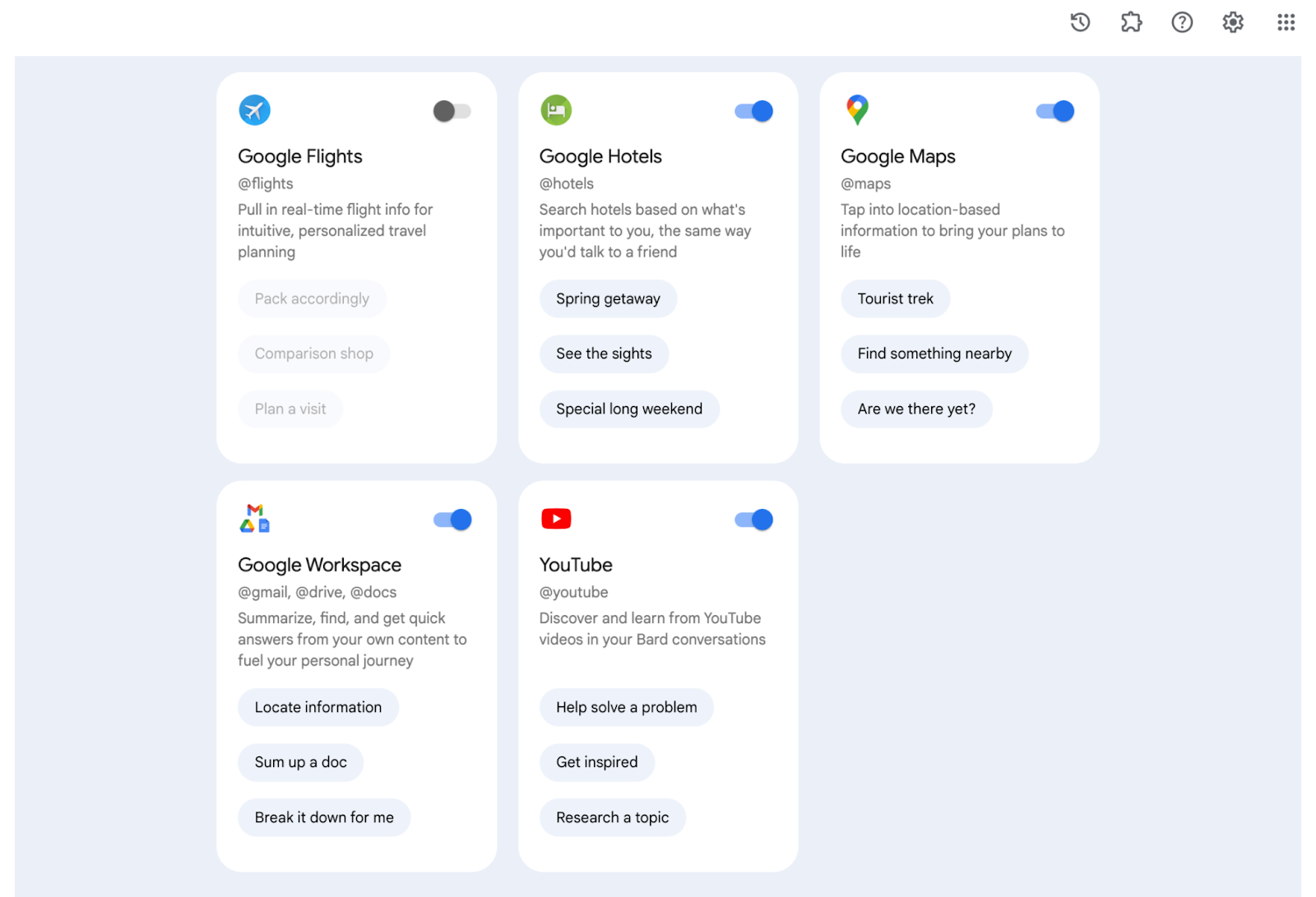Open the extensions puzzle-piece icon

point(1131,22)
